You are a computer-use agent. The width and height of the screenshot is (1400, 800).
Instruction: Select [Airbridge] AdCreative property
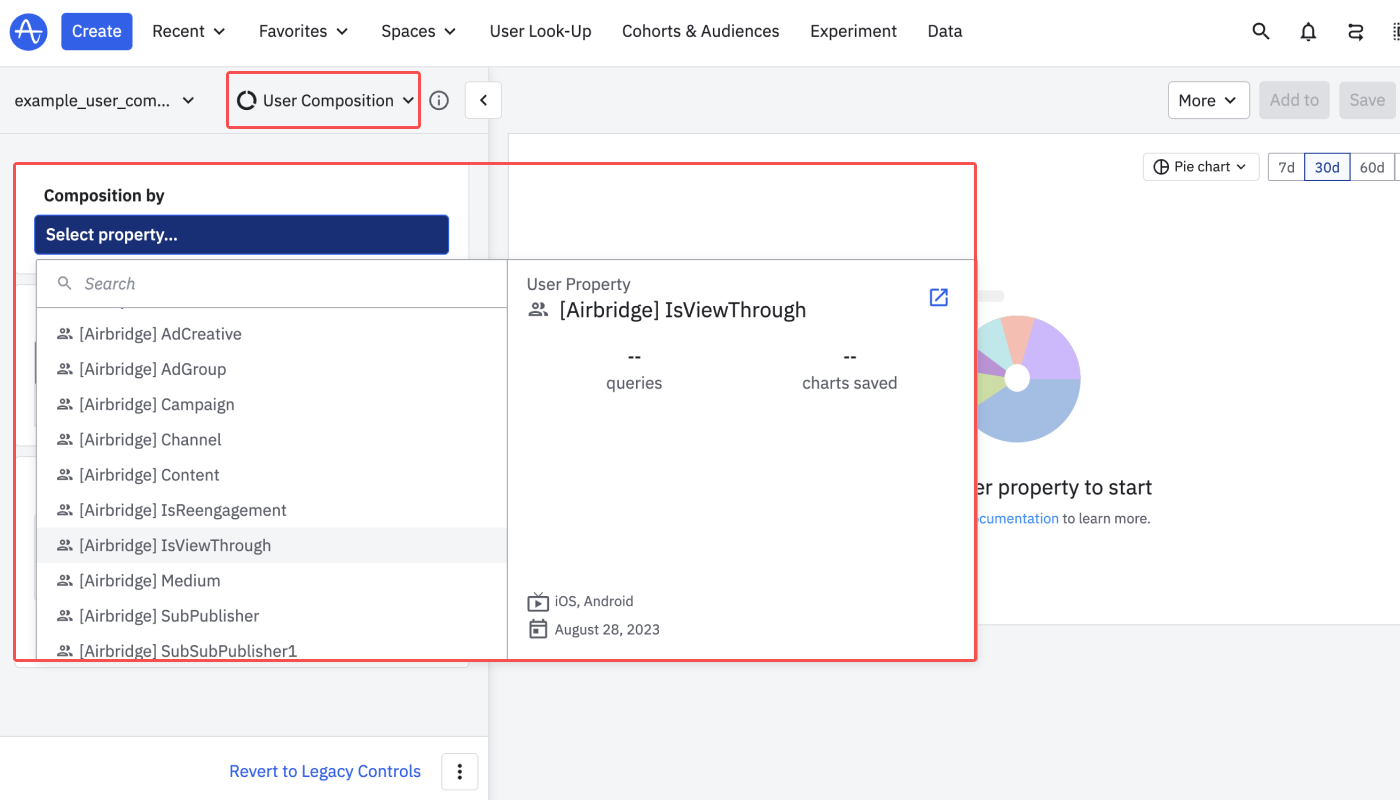pyautogui.click(x=272, y=334)
